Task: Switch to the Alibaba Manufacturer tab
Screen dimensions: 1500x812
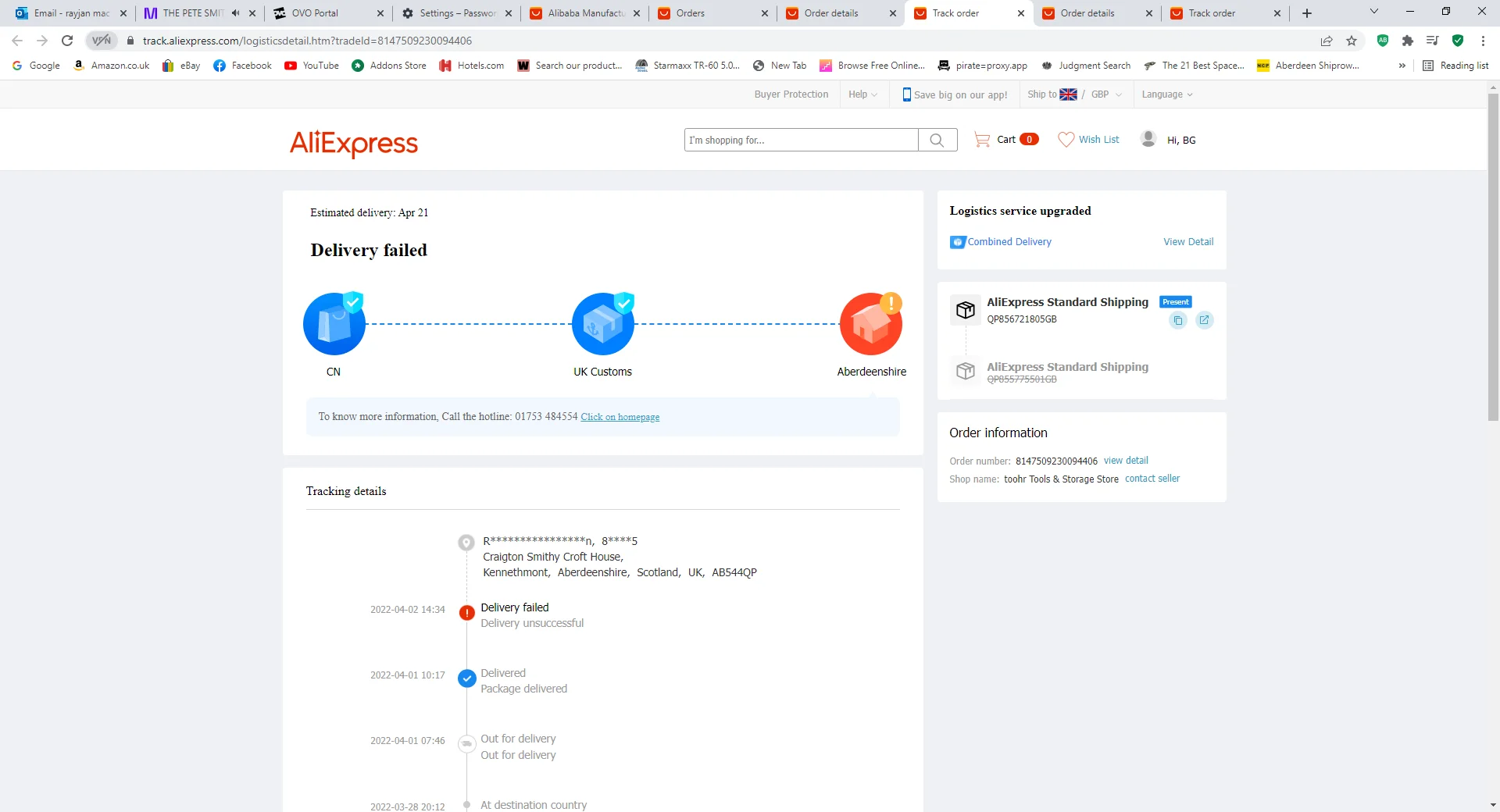Action: (x=584, y=13)
